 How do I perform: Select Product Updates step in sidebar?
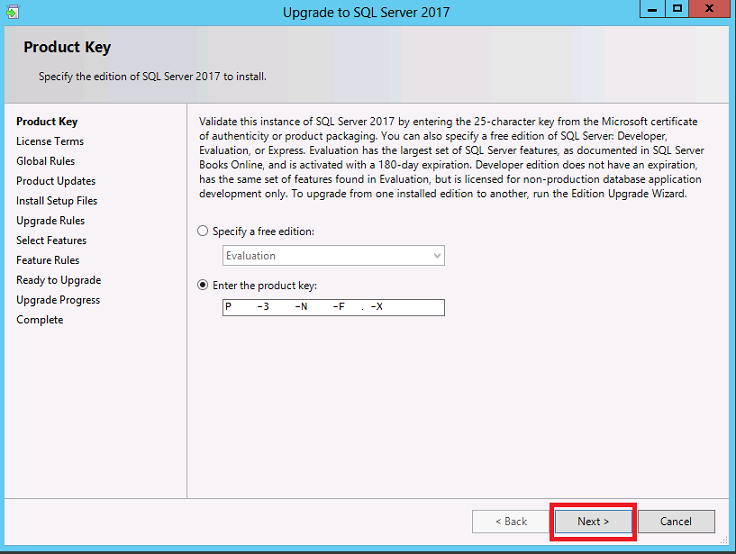click(56, 181)
